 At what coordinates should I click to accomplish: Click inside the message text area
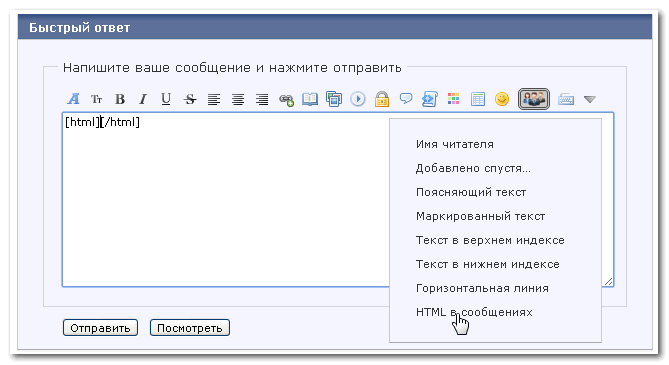pos(226,199)
